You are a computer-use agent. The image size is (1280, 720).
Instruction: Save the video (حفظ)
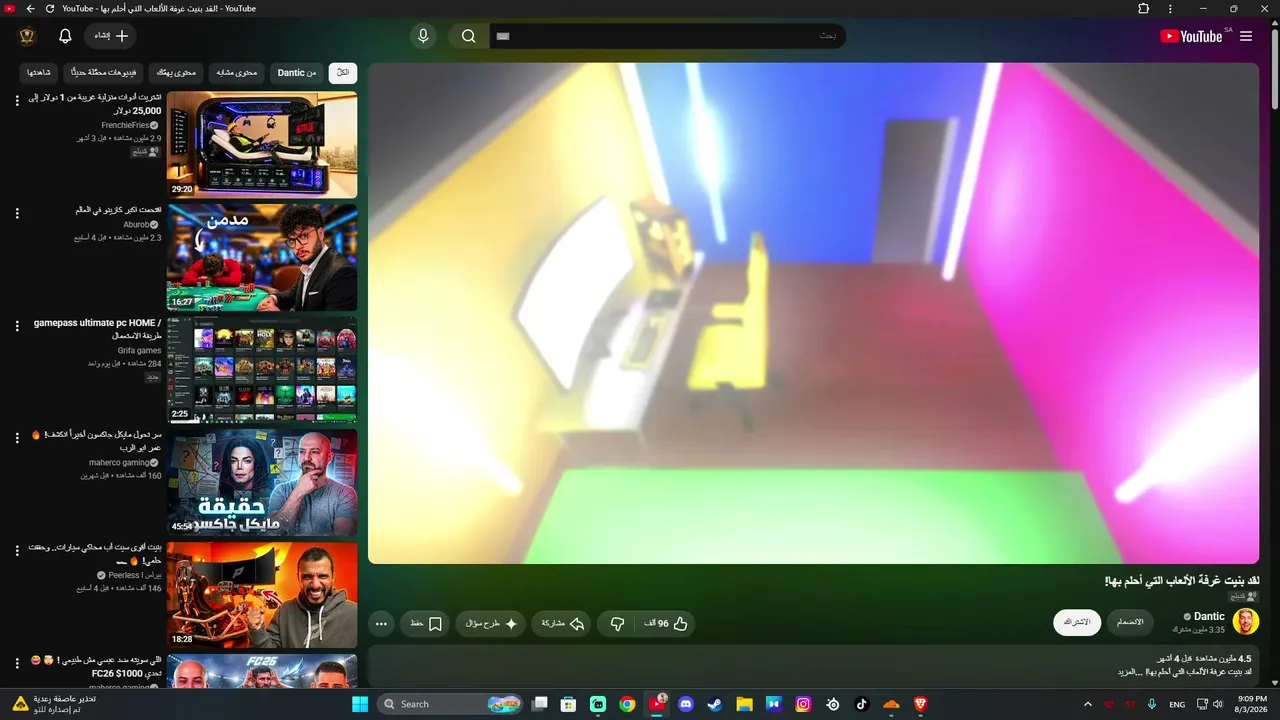(x=426, y=624)
